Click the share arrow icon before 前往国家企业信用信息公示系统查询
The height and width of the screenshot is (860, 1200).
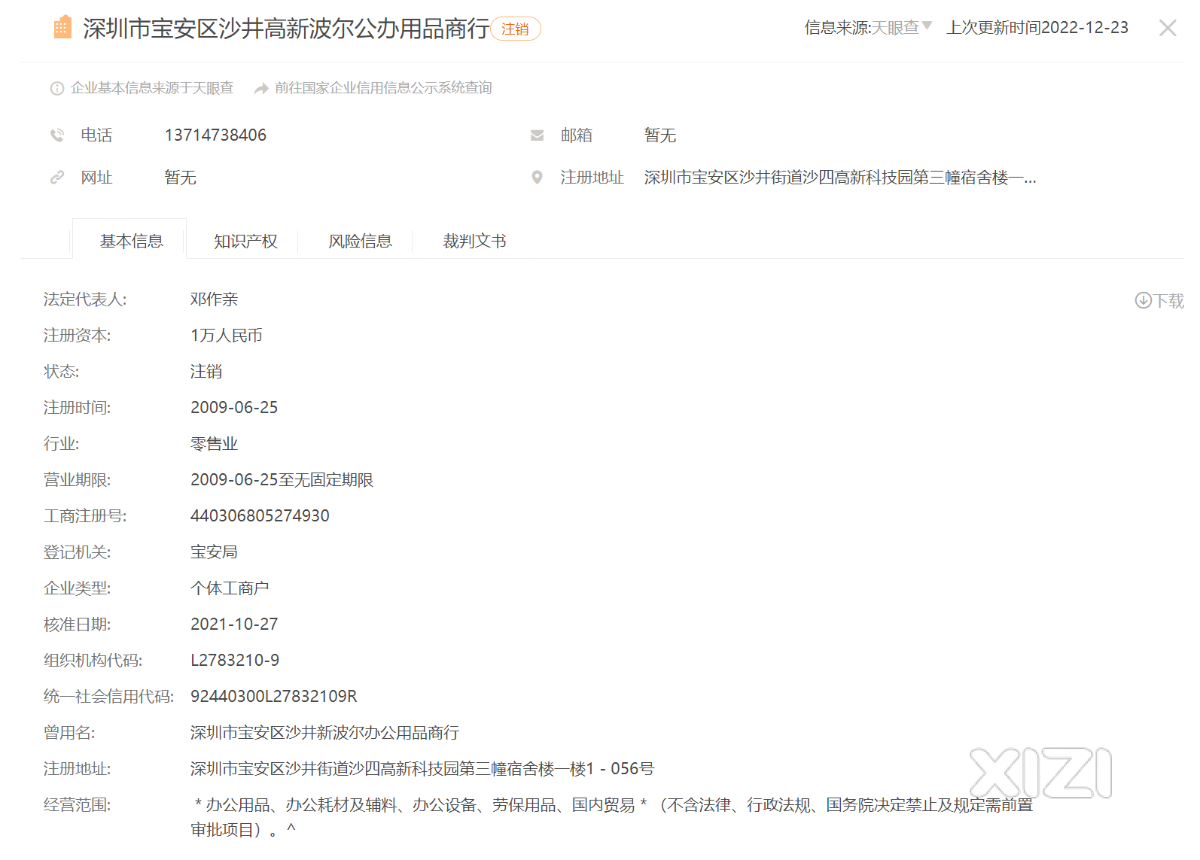pos(262,88)
